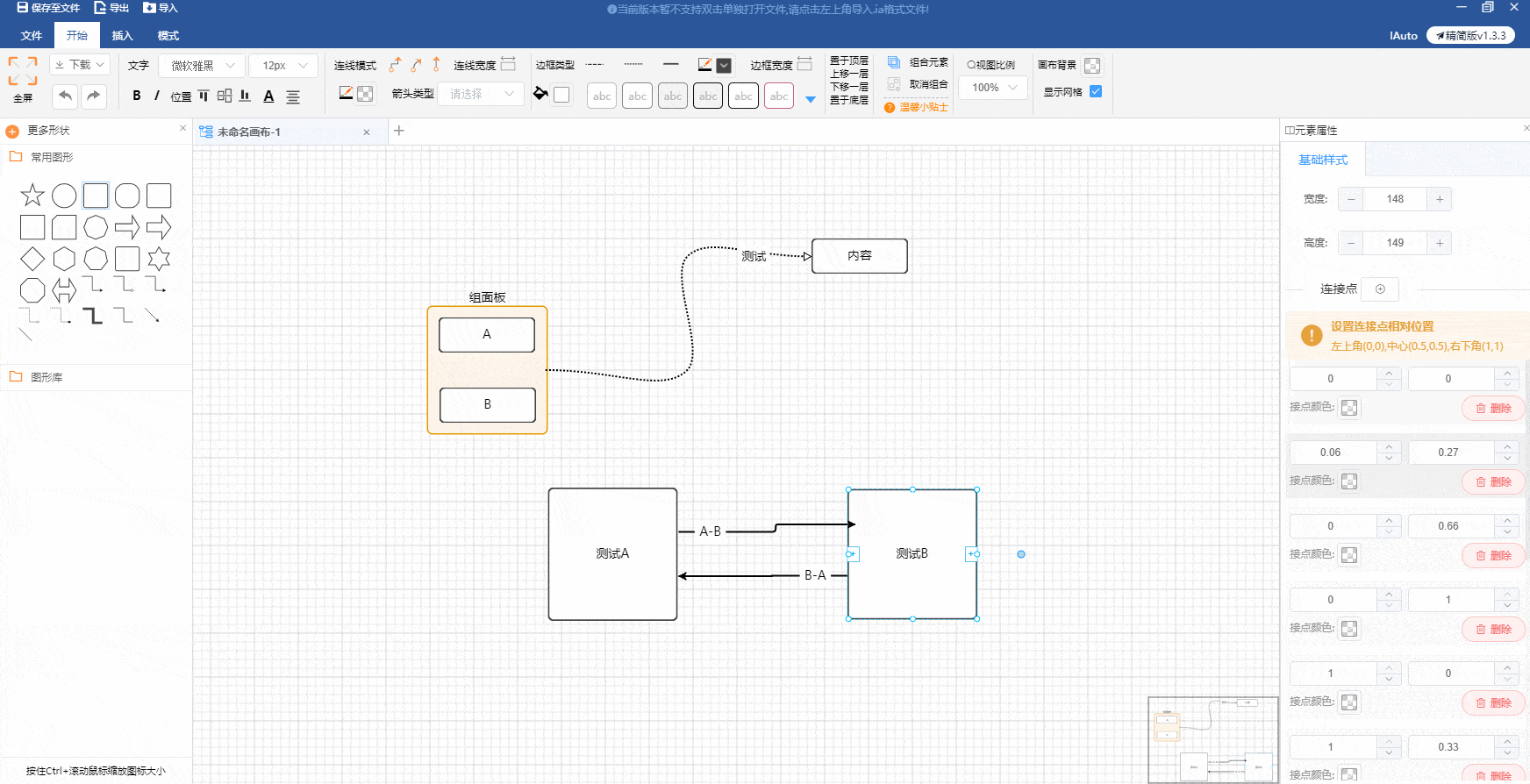Viewport: 1530px width, 784px height.
Task: Add a connection point with the 连接点 plus icon
Action: (x=1380, y=289)
